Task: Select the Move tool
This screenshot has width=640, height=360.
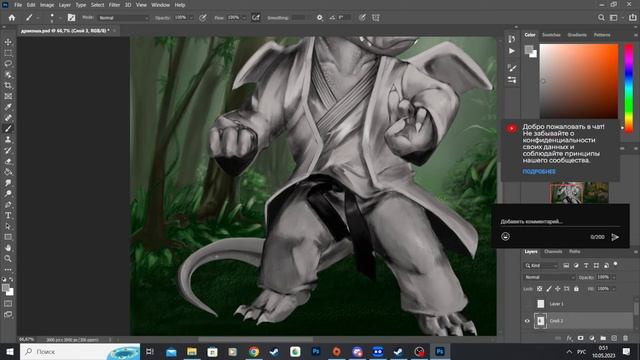Action: point(8,42)
